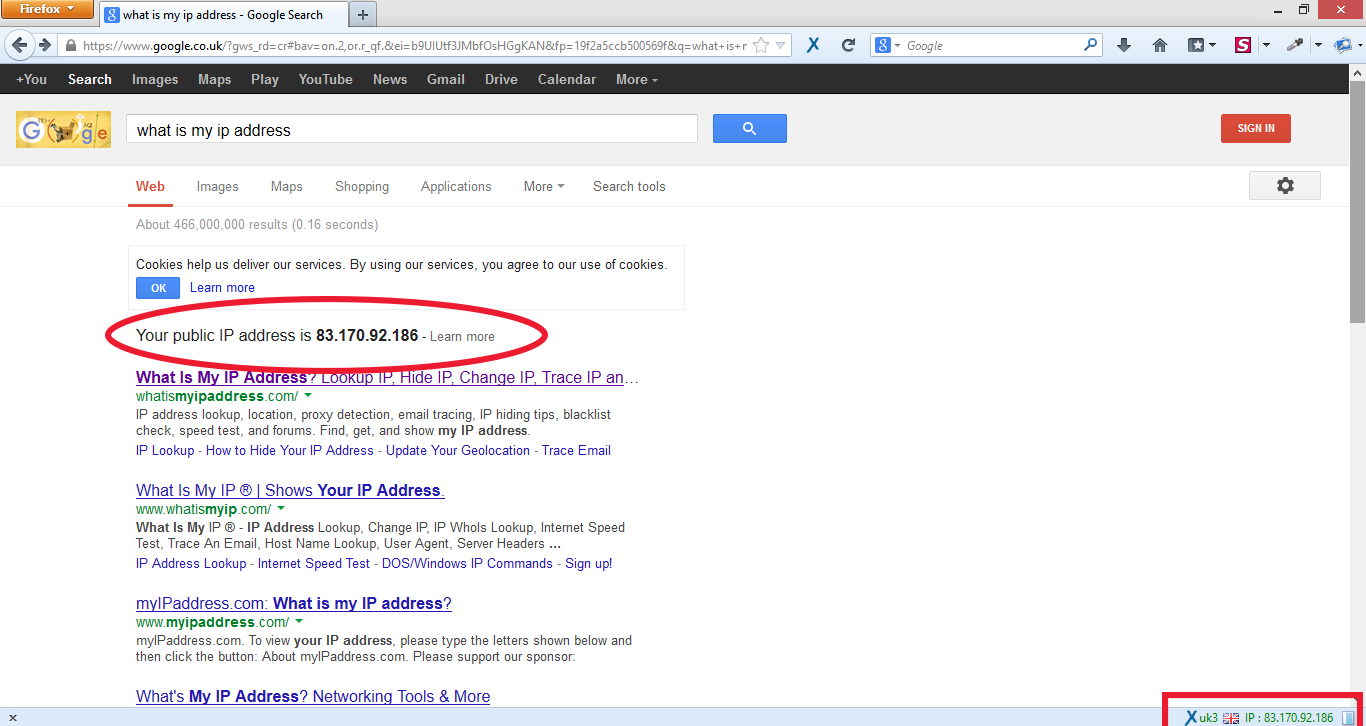This screenshot has width=1366, height=726.
Task: Open +You in the Google bar
Action: click(x=31, y=79)
